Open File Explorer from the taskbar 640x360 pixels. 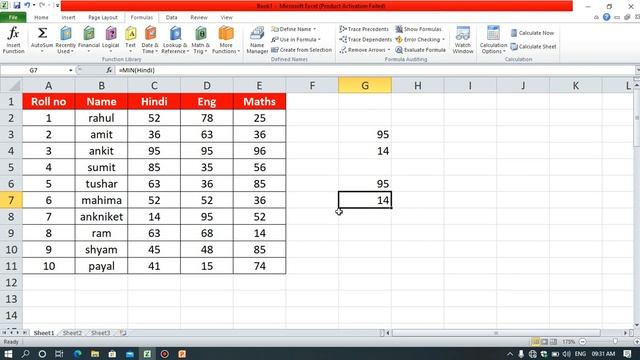click(x=95, y=354)
